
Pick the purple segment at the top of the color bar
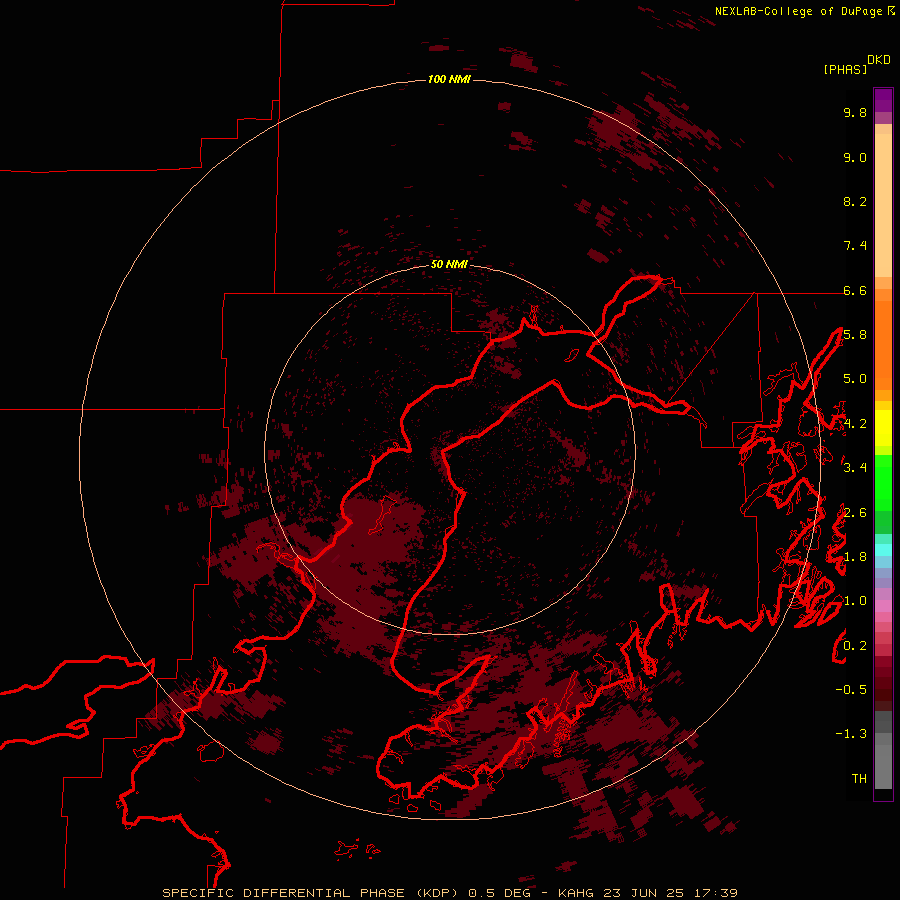click(883, 100)
